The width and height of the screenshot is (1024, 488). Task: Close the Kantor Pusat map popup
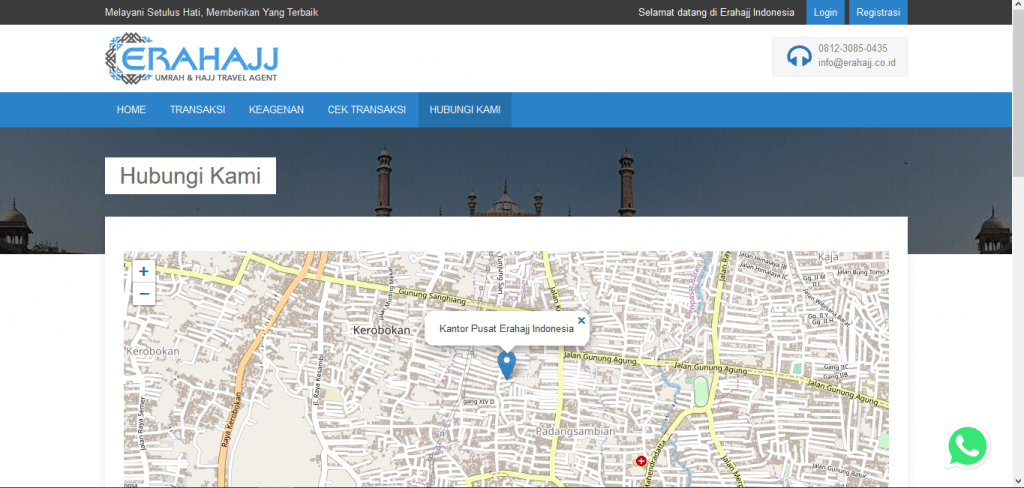[x=581, y=321]
